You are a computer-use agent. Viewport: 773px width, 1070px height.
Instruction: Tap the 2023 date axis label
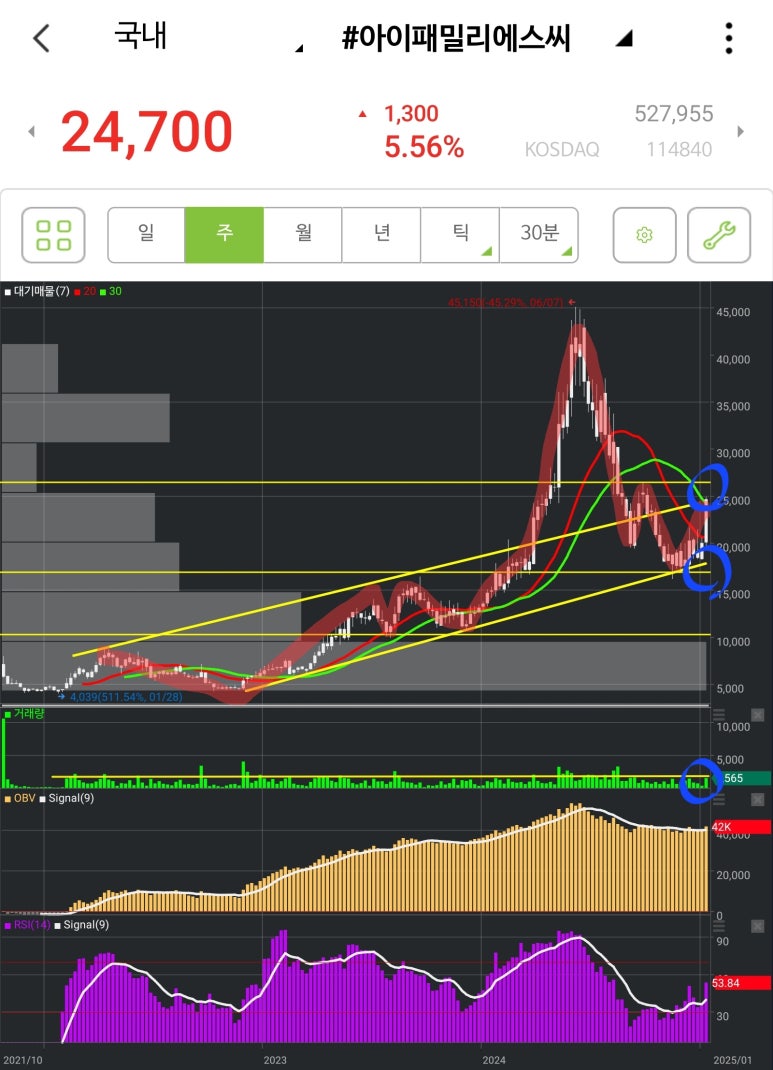coord(275,1060)
